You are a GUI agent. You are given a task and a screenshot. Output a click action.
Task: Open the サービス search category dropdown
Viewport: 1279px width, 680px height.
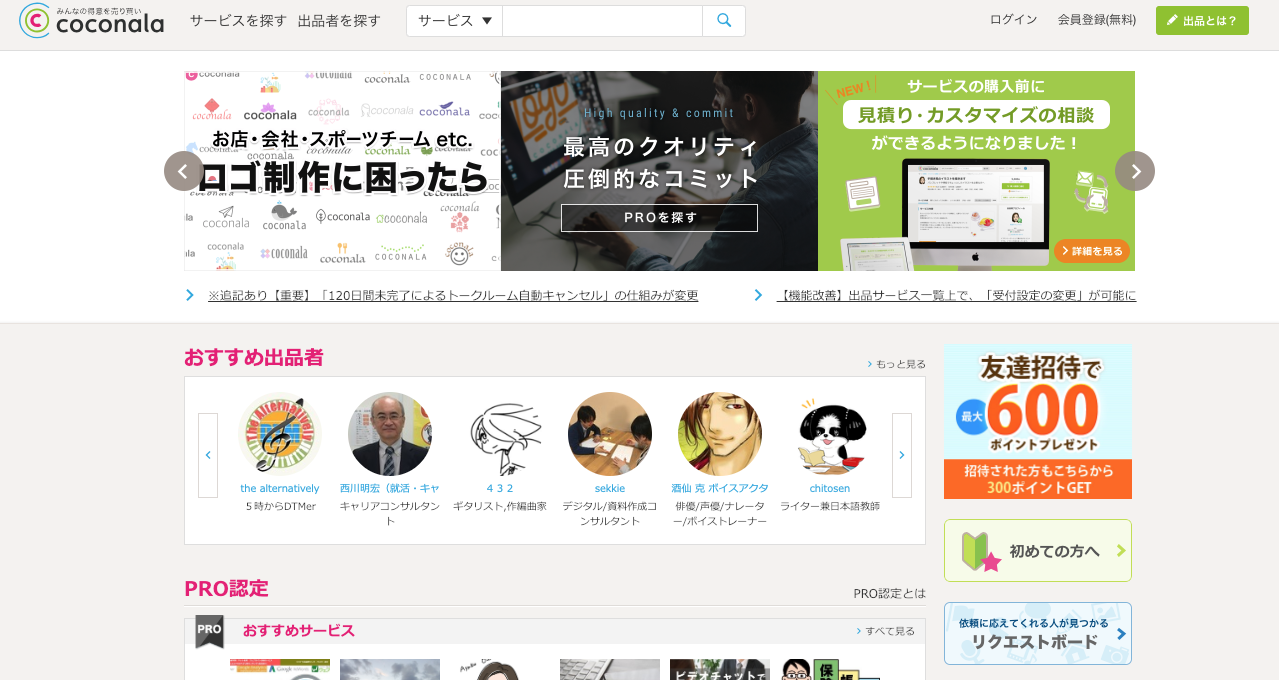pyautogui.click(x=455, y=21)
